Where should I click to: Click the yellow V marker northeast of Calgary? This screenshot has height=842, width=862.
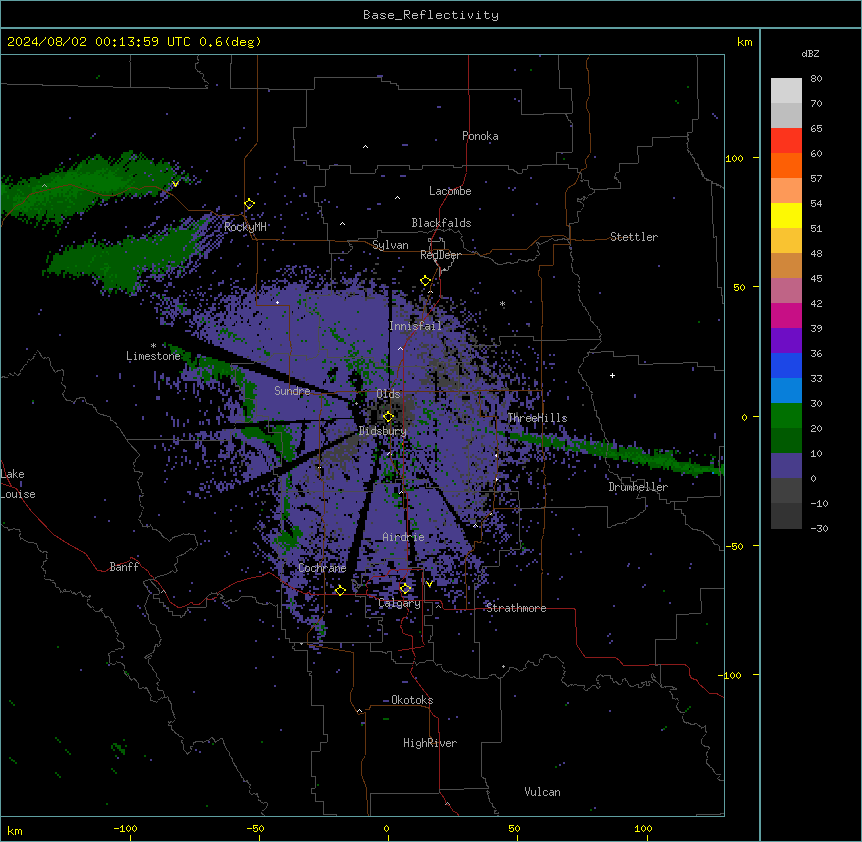point(429,584)
